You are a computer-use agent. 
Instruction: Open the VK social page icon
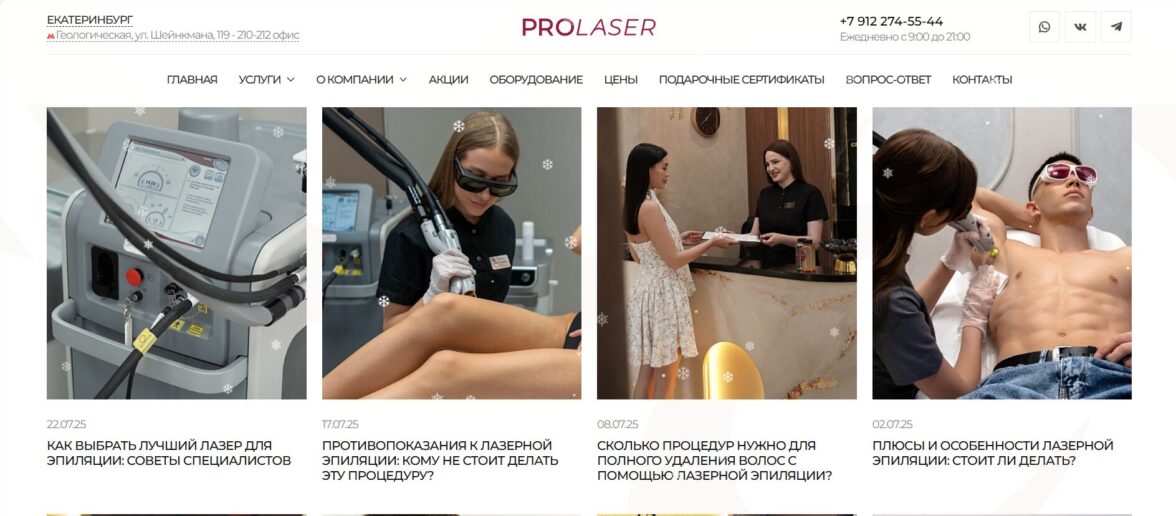pos(1080,27)
